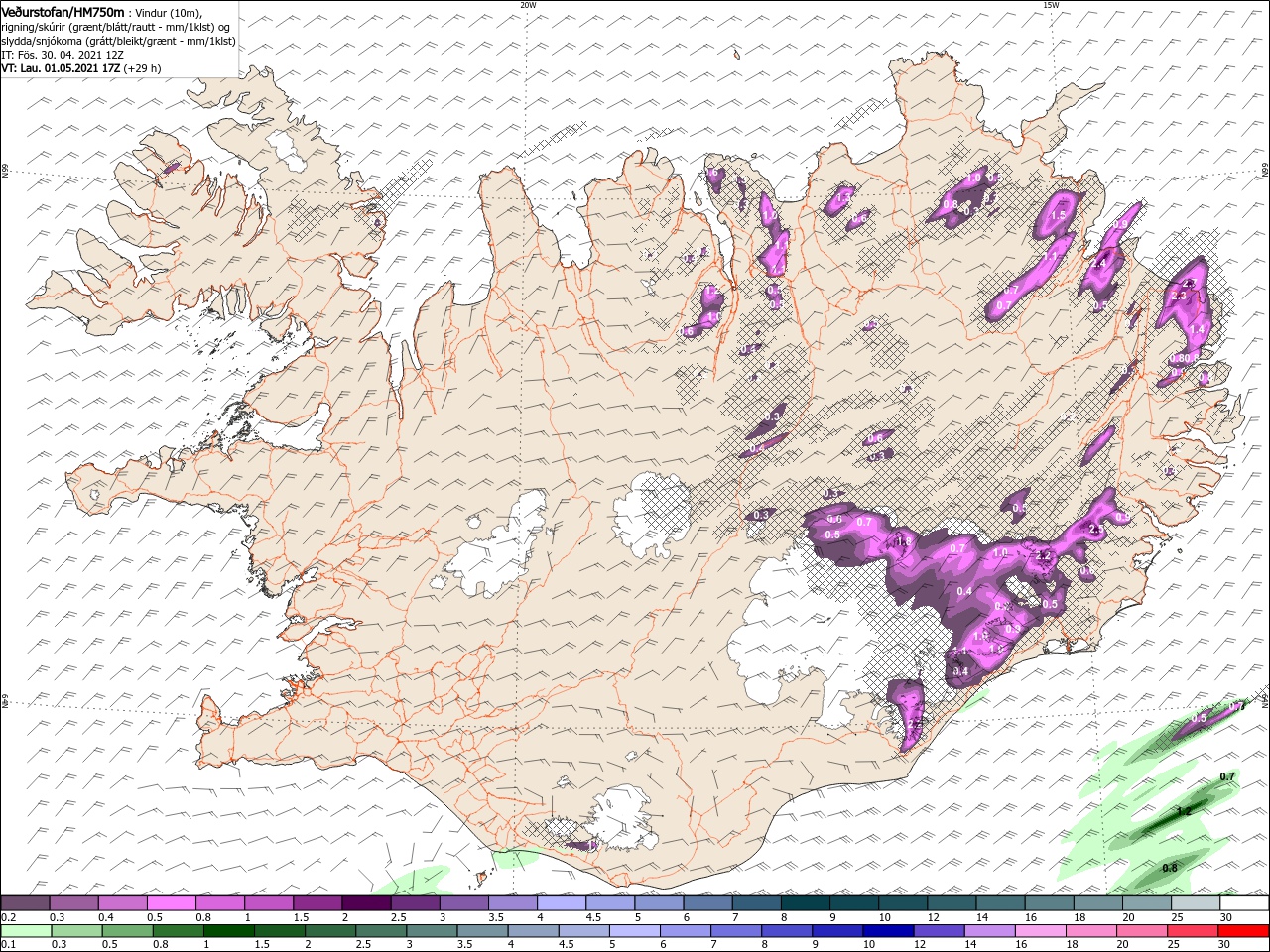This screenshot has height=952, width=1270.
Task: Pick the 0.3 swatch in the upper snow legend
Action: (x=73, y=903)
